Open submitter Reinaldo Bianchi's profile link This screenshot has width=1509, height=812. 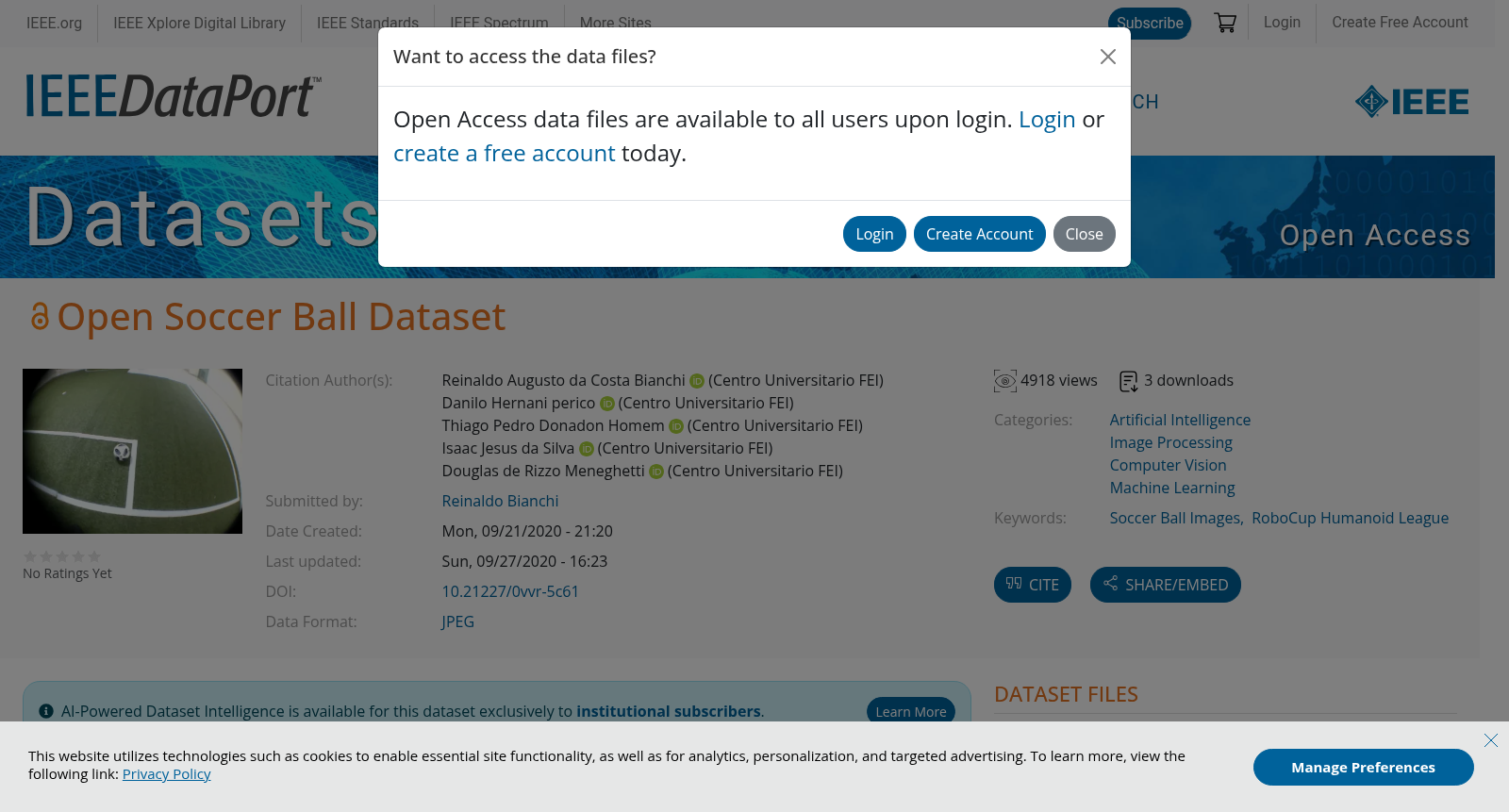tap(500, 502)
